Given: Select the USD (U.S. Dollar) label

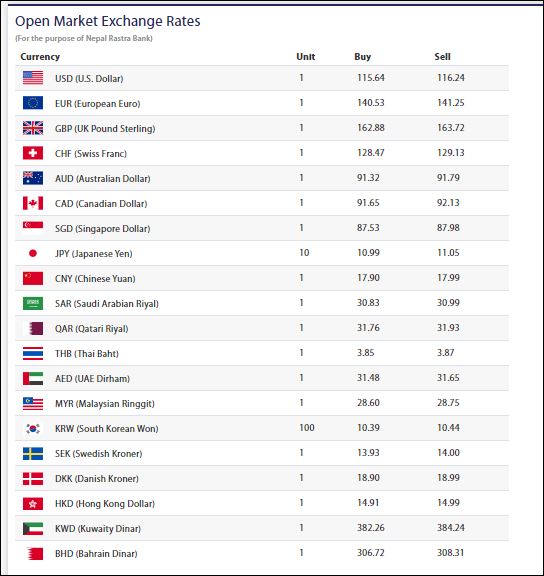Looking at the screenshot, I should [x=89, y=79].
